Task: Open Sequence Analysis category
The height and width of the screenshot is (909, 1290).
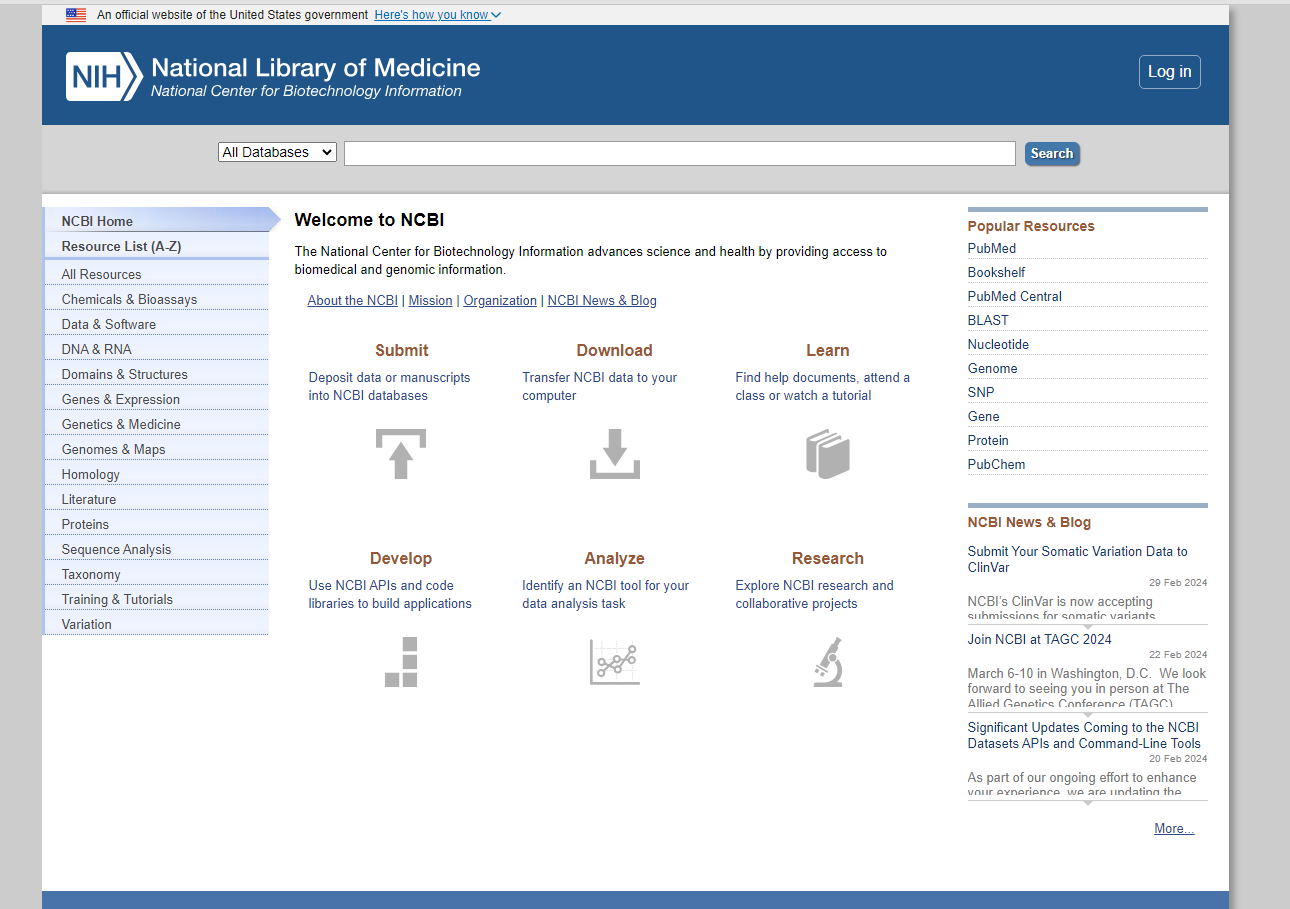Action: [157, 549]
